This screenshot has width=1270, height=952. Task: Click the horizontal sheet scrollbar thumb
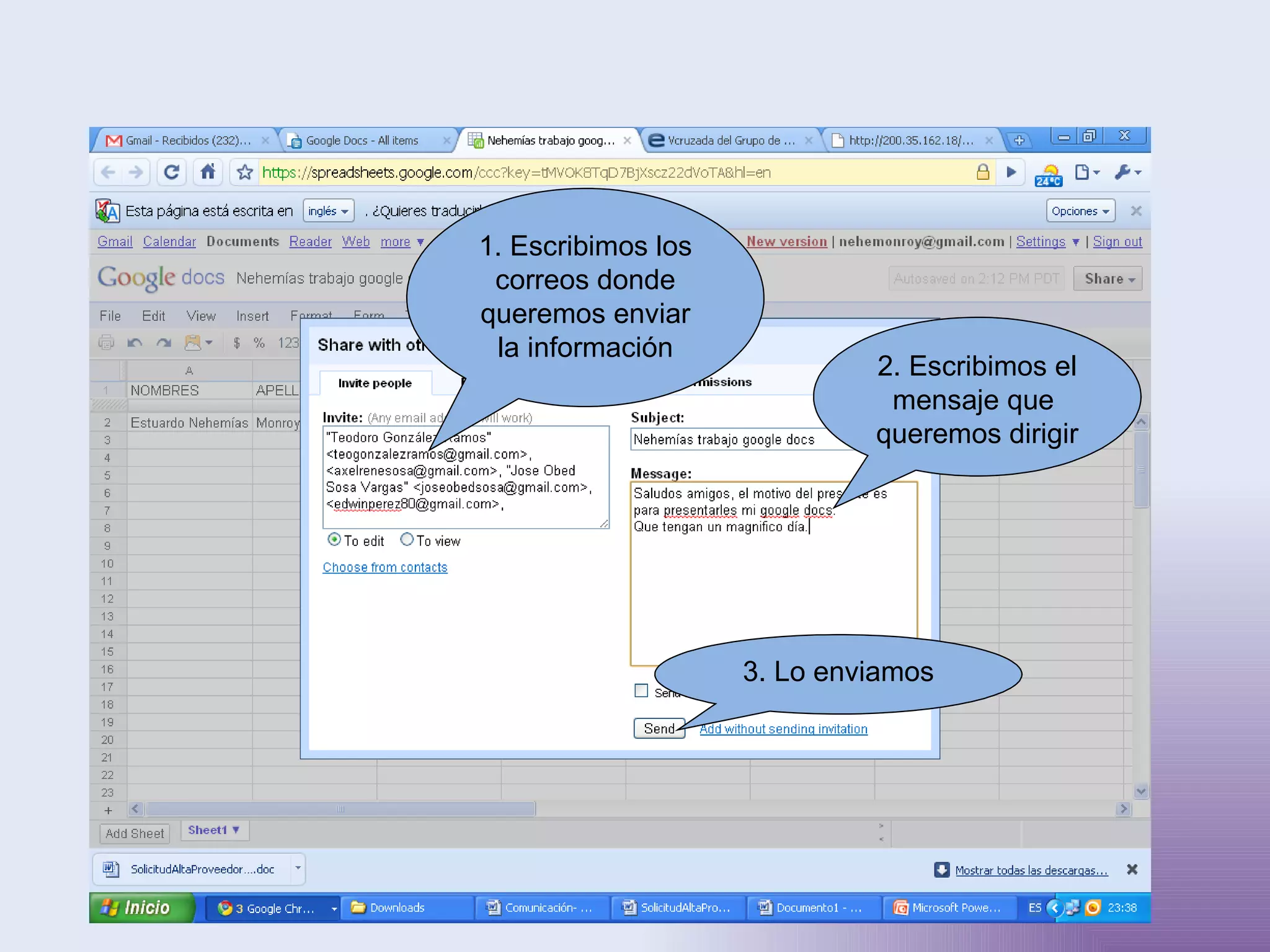click(x=340, y=809)
